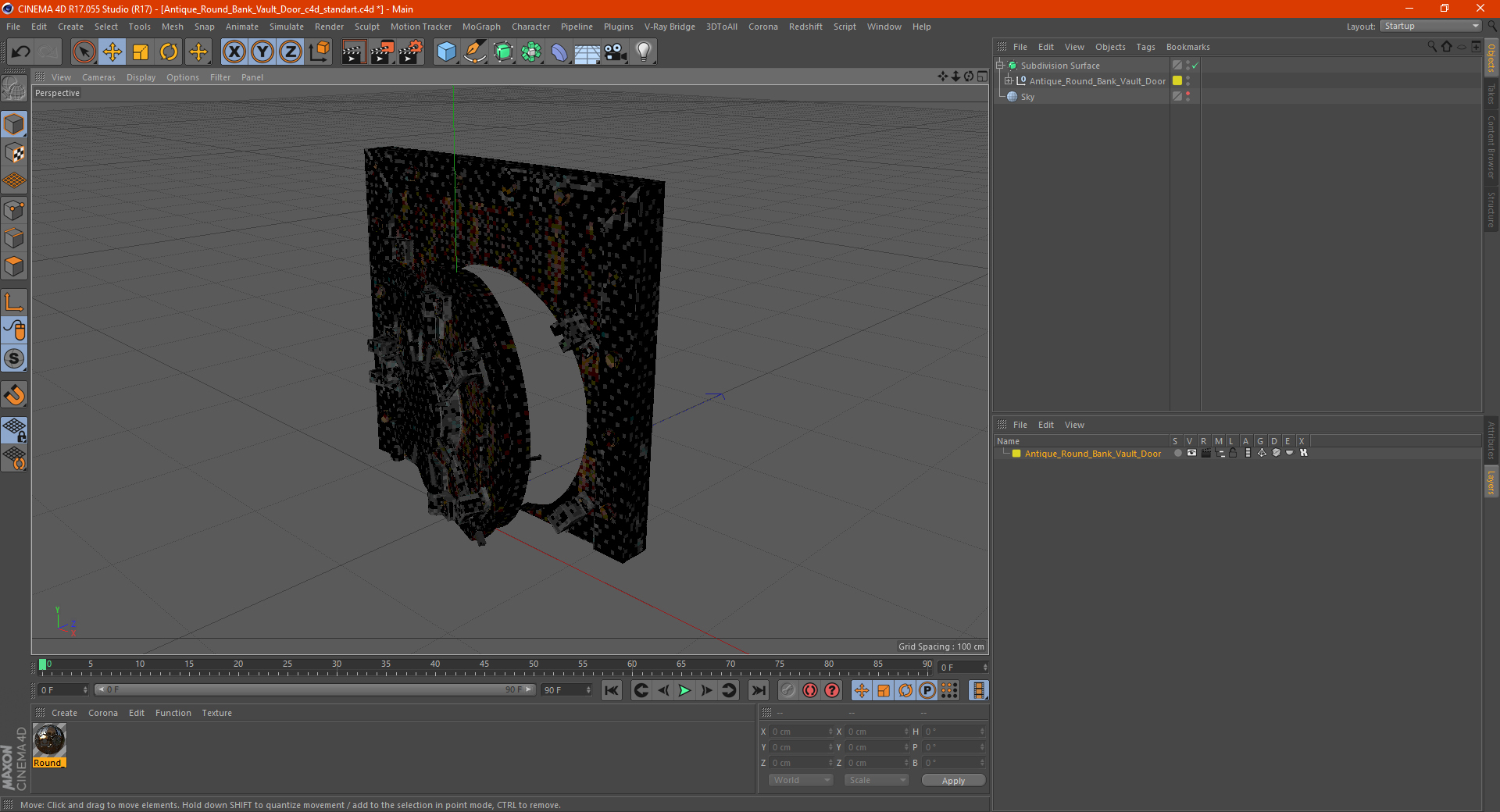This screenshot has width=1500, height=812.
Task: Open the World coordinate dropdown
Action: pyautogui.click(x=801, y=780)
